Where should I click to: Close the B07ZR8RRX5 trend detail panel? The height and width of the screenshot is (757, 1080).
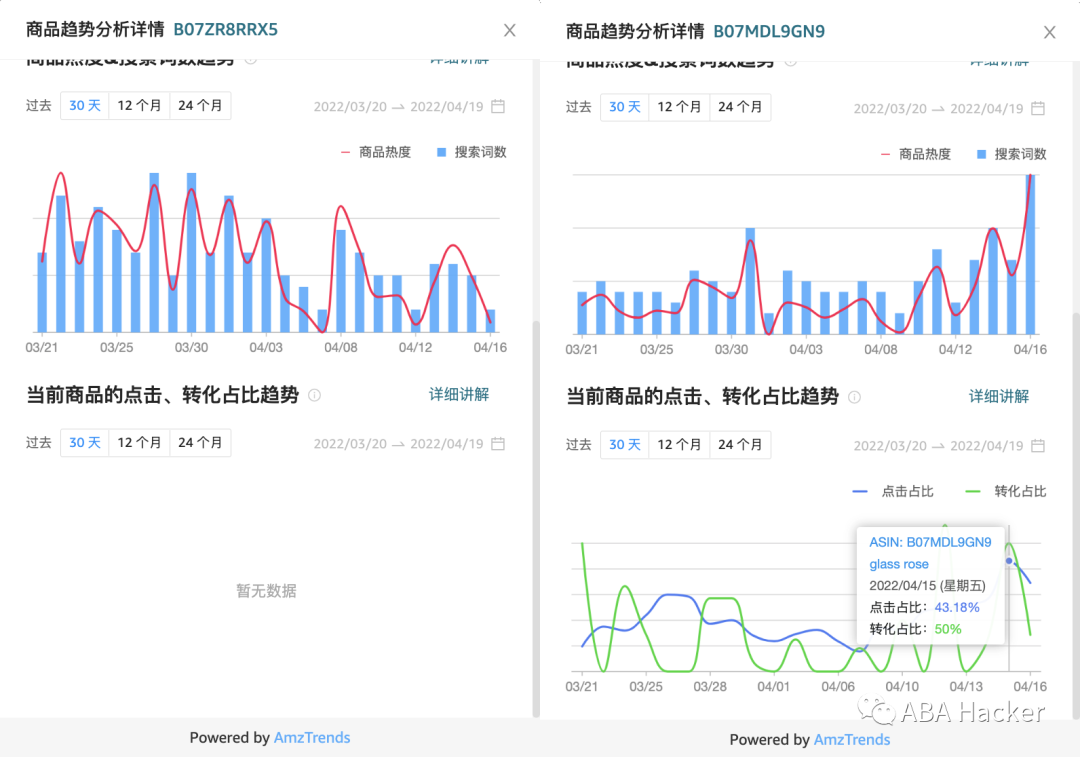pyautogui.click(x=509, y=30)
